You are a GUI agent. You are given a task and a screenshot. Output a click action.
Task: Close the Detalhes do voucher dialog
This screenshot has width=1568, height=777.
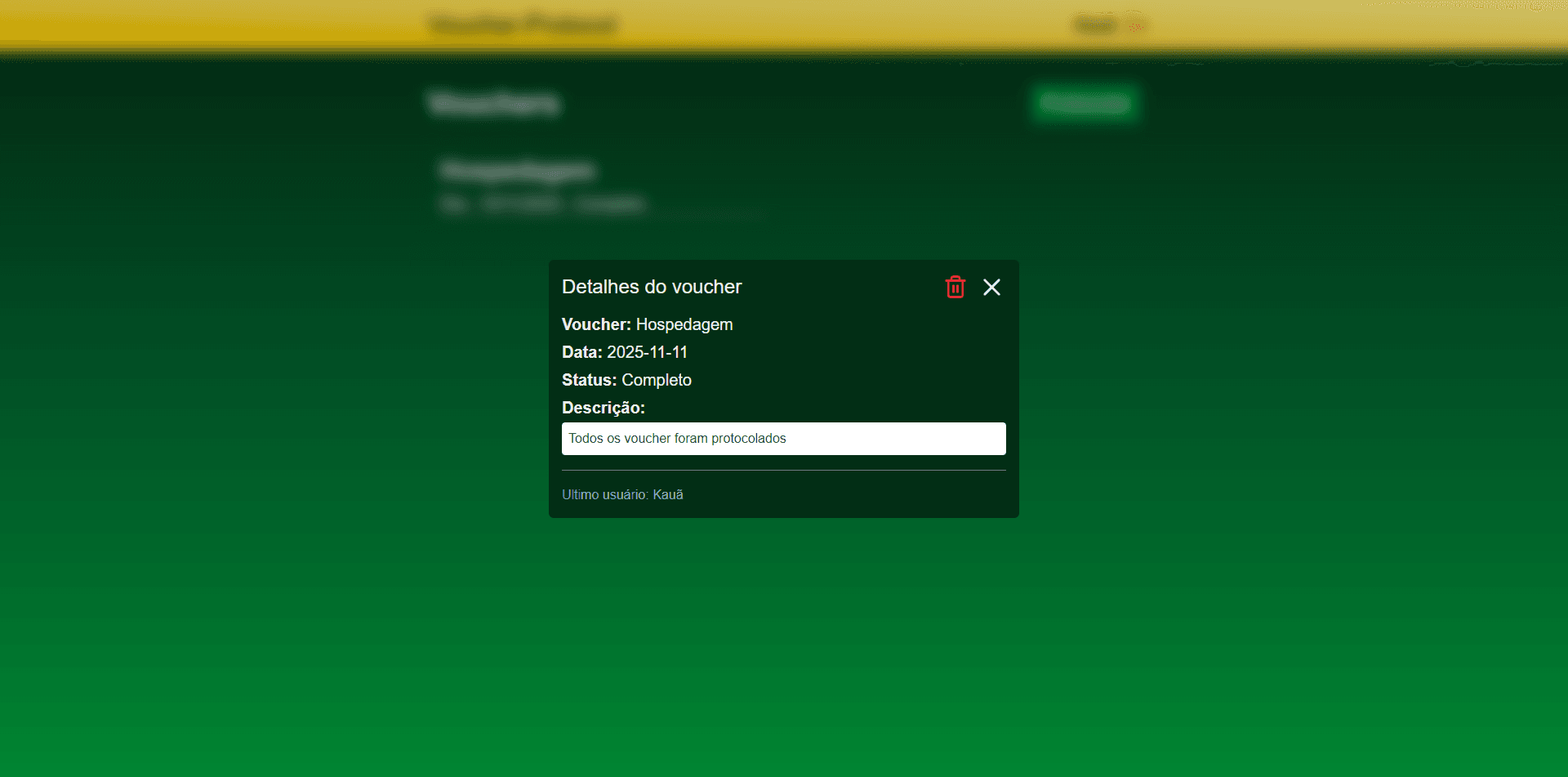coord(991,288)
